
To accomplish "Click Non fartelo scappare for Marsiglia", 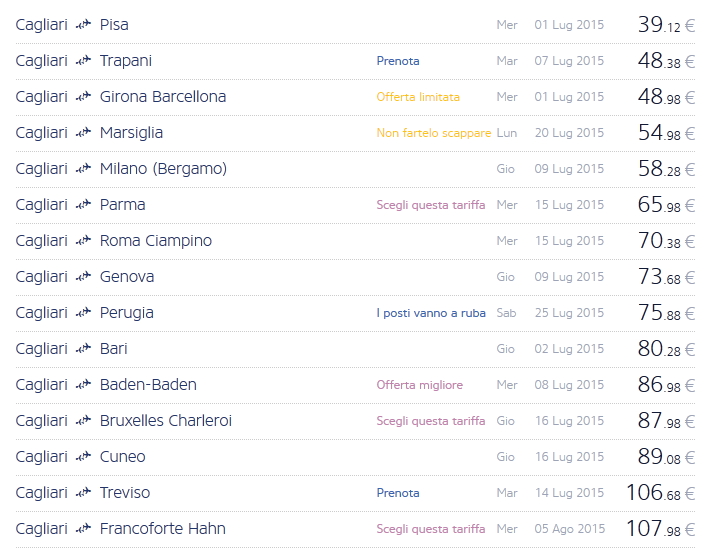I will (433, 133).
